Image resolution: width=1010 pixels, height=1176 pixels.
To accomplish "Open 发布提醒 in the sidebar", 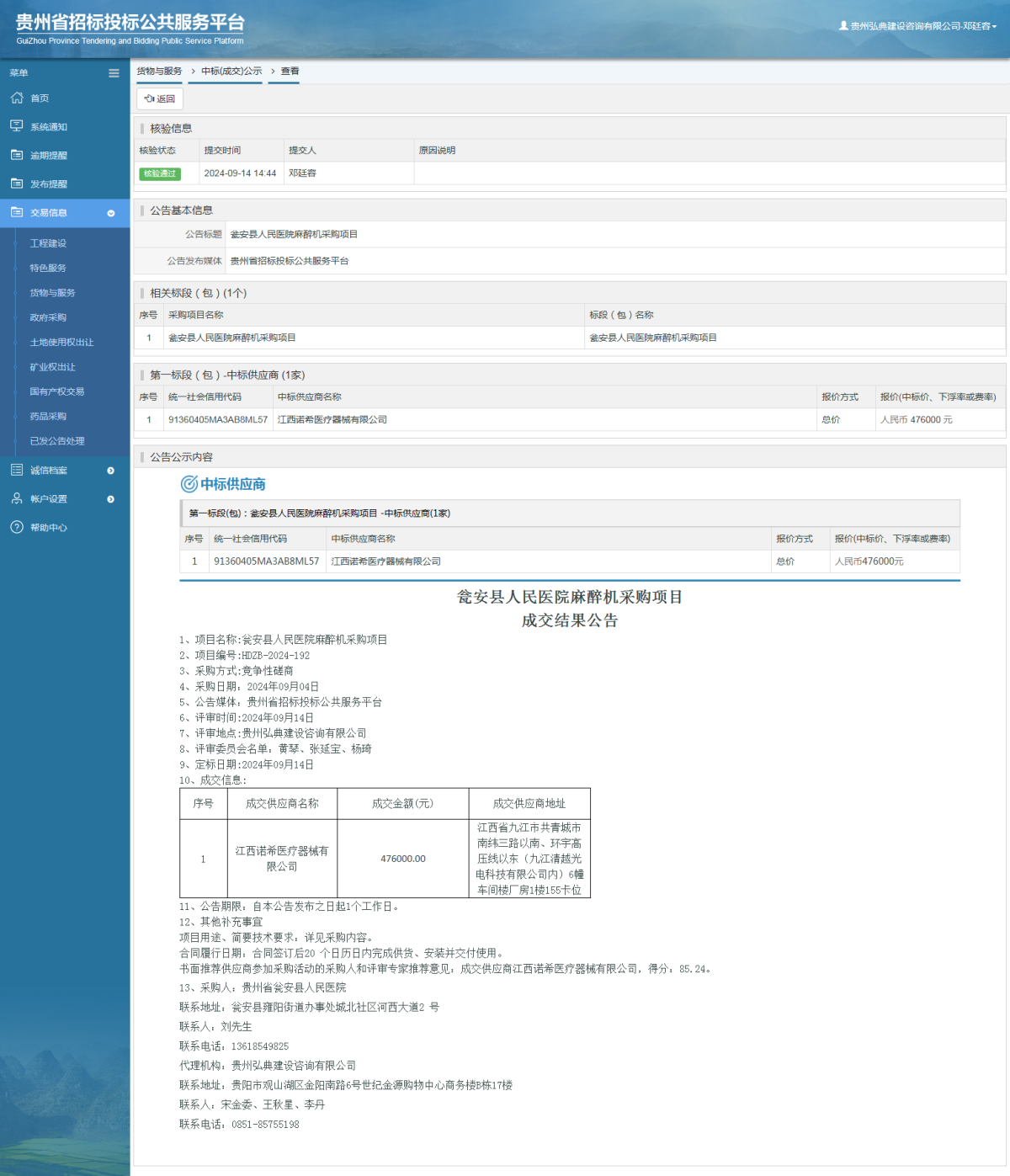I will [x=49, y=184].
